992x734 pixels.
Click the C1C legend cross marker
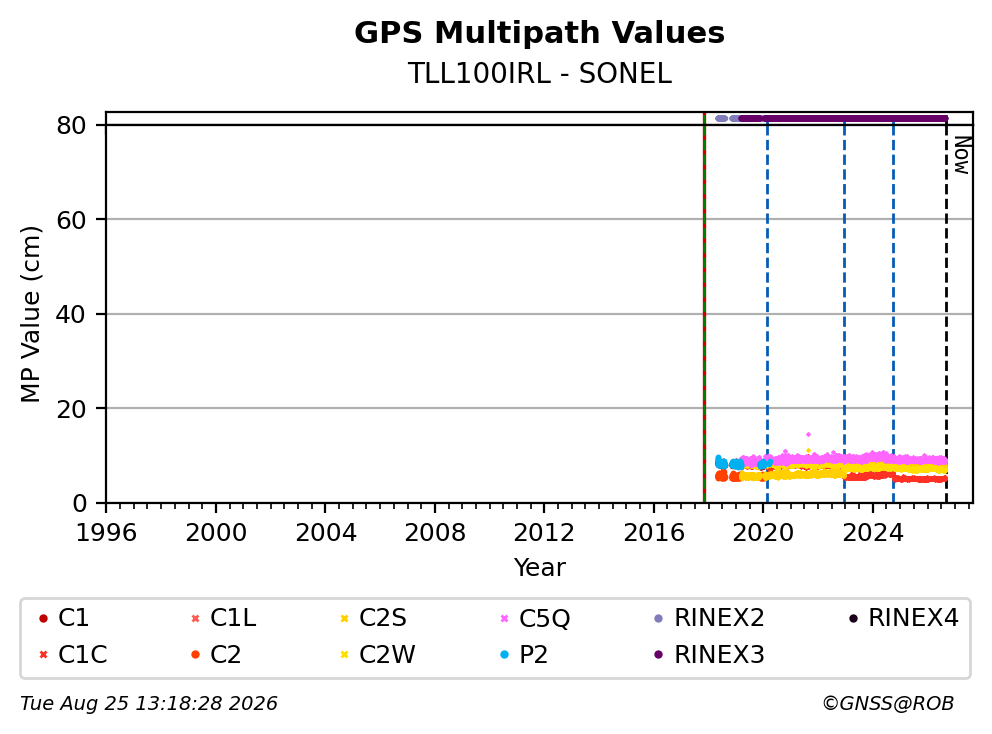pos(43,655)
